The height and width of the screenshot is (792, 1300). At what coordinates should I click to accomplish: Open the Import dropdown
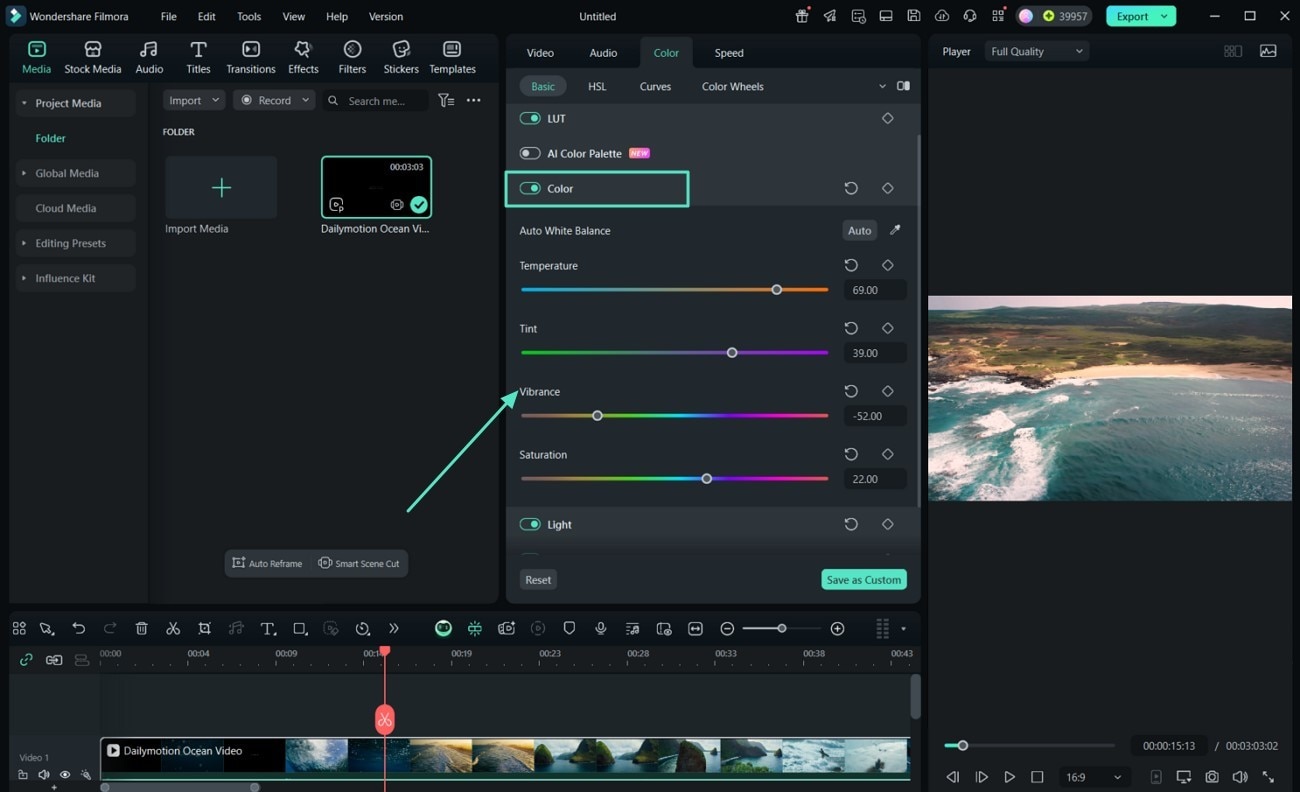pos(194,101)
